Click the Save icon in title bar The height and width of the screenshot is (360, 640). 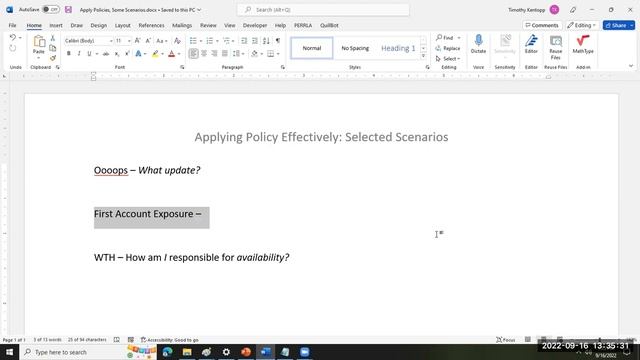pyautogui.click(x=68, y=9)
